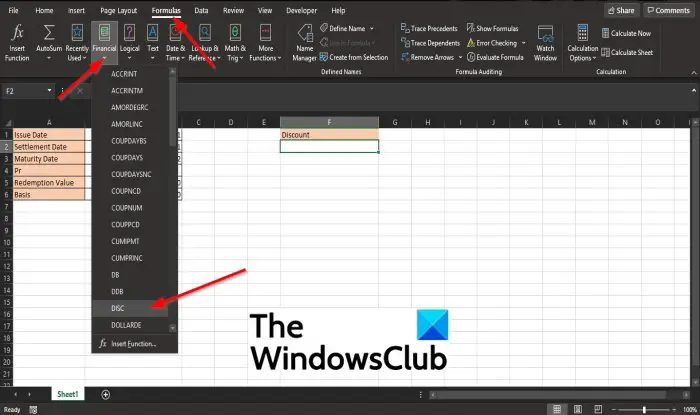Switch to the Home tab
This screenshot has height=415, width=700.
(x=44, y=10)
